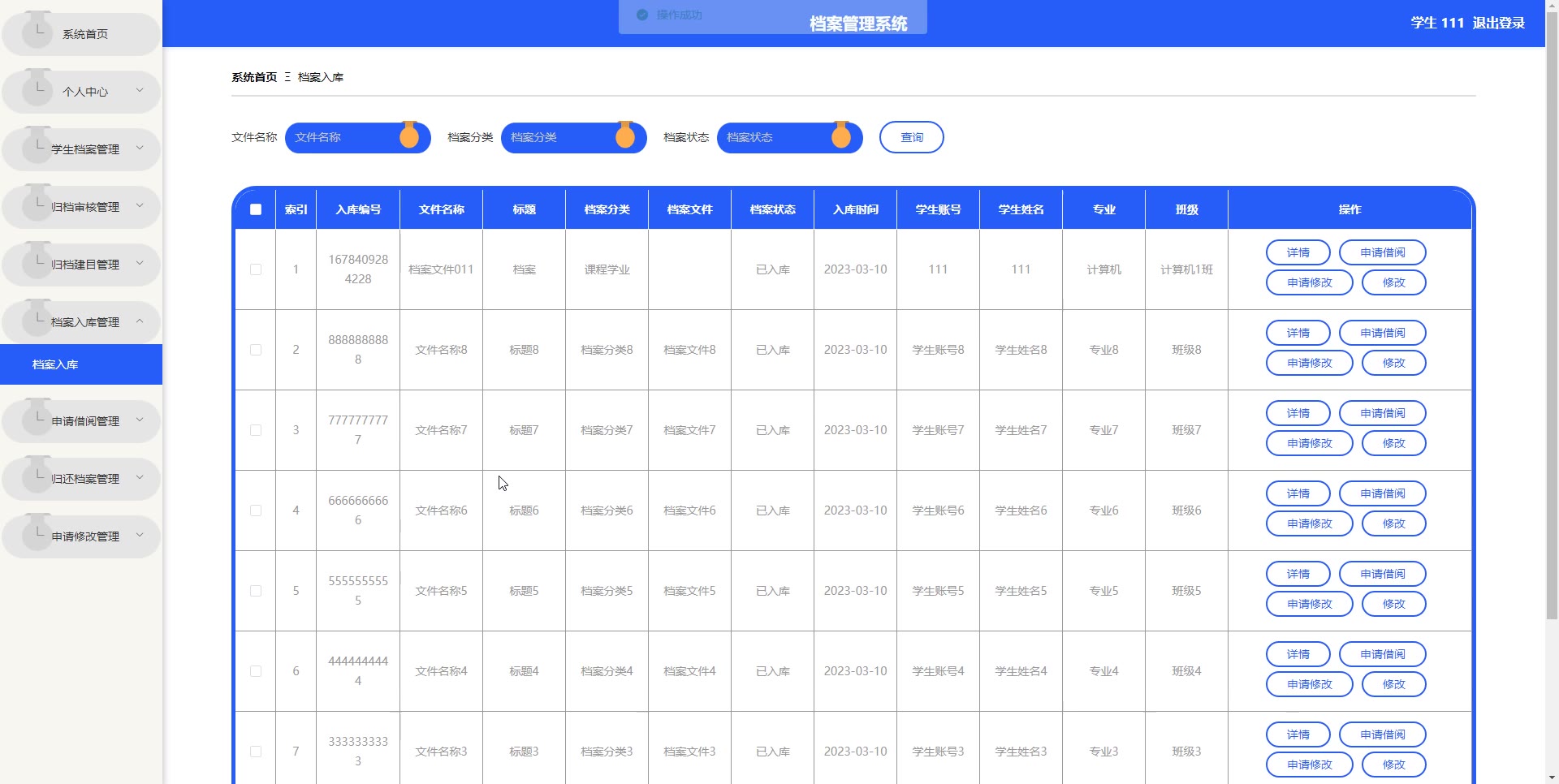Click the circle icon beside 归还档案管理
The width and height of the screenshot is (1559, 784).
point(37,477)
